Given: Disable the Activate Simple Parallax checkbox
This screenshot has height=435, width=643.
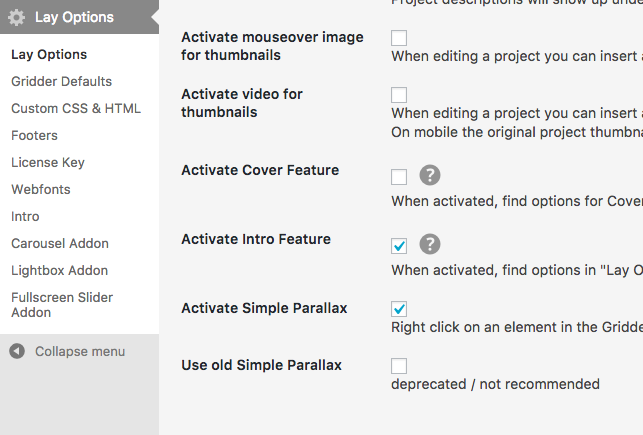Looking at the screenshot, I should 399,309.
